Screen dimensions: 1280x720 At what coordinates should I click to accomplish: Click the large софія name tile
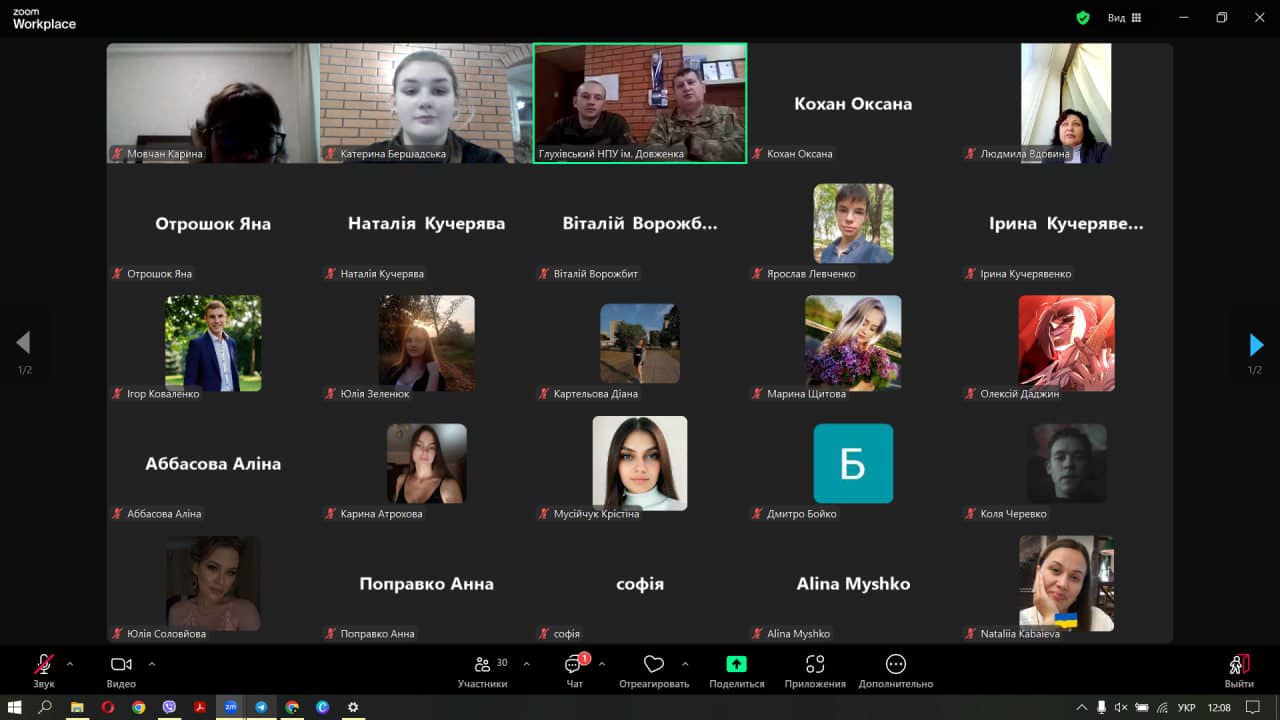[x=640, y=583]
